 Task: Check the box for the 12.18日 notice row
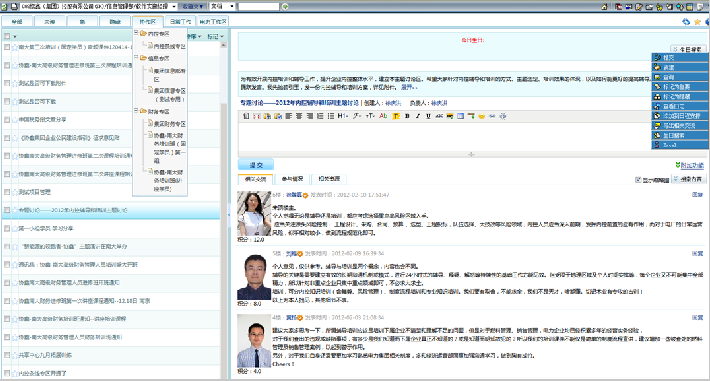pos(7,301)
